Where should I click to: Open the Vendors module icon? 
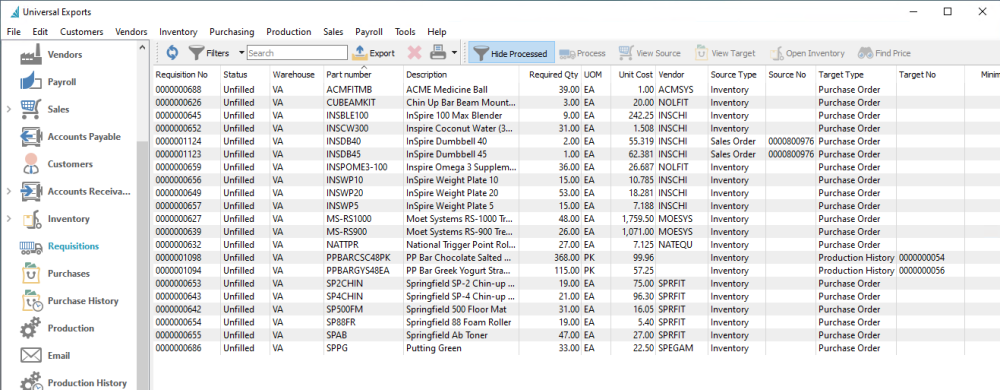point(31,55)
